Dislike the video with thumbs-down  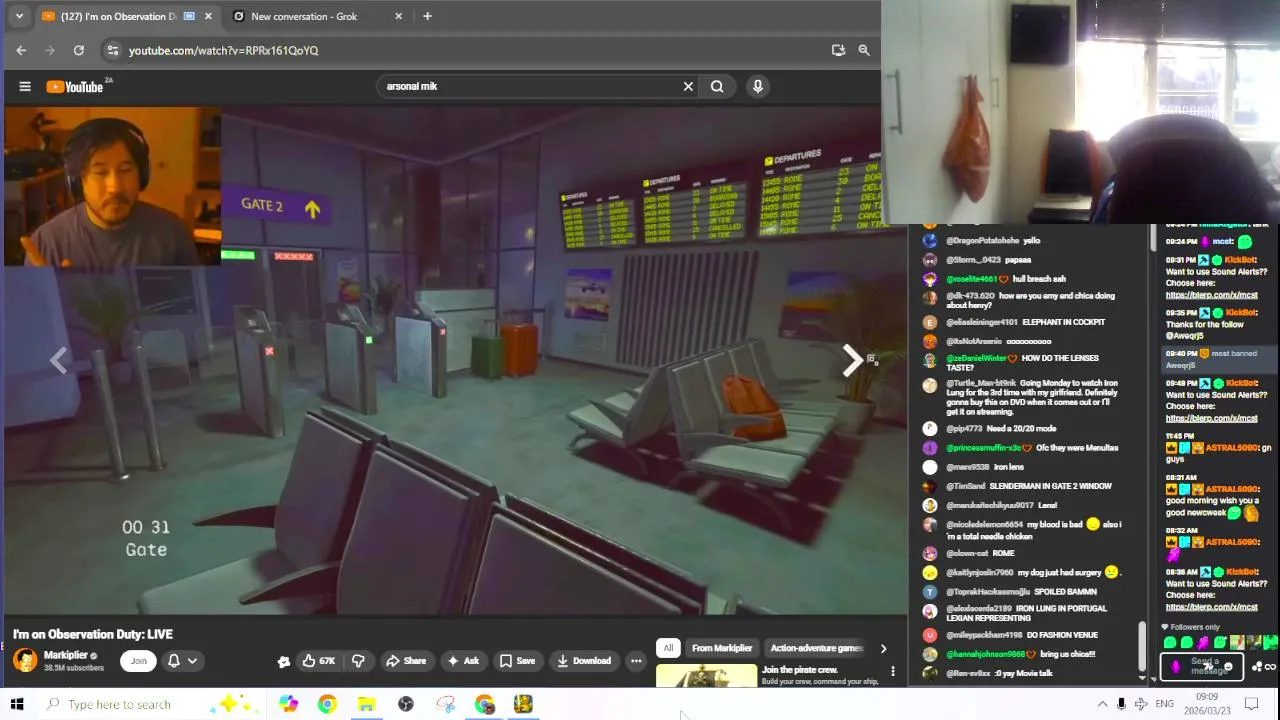pyautogui.click(x=358, y=661)
